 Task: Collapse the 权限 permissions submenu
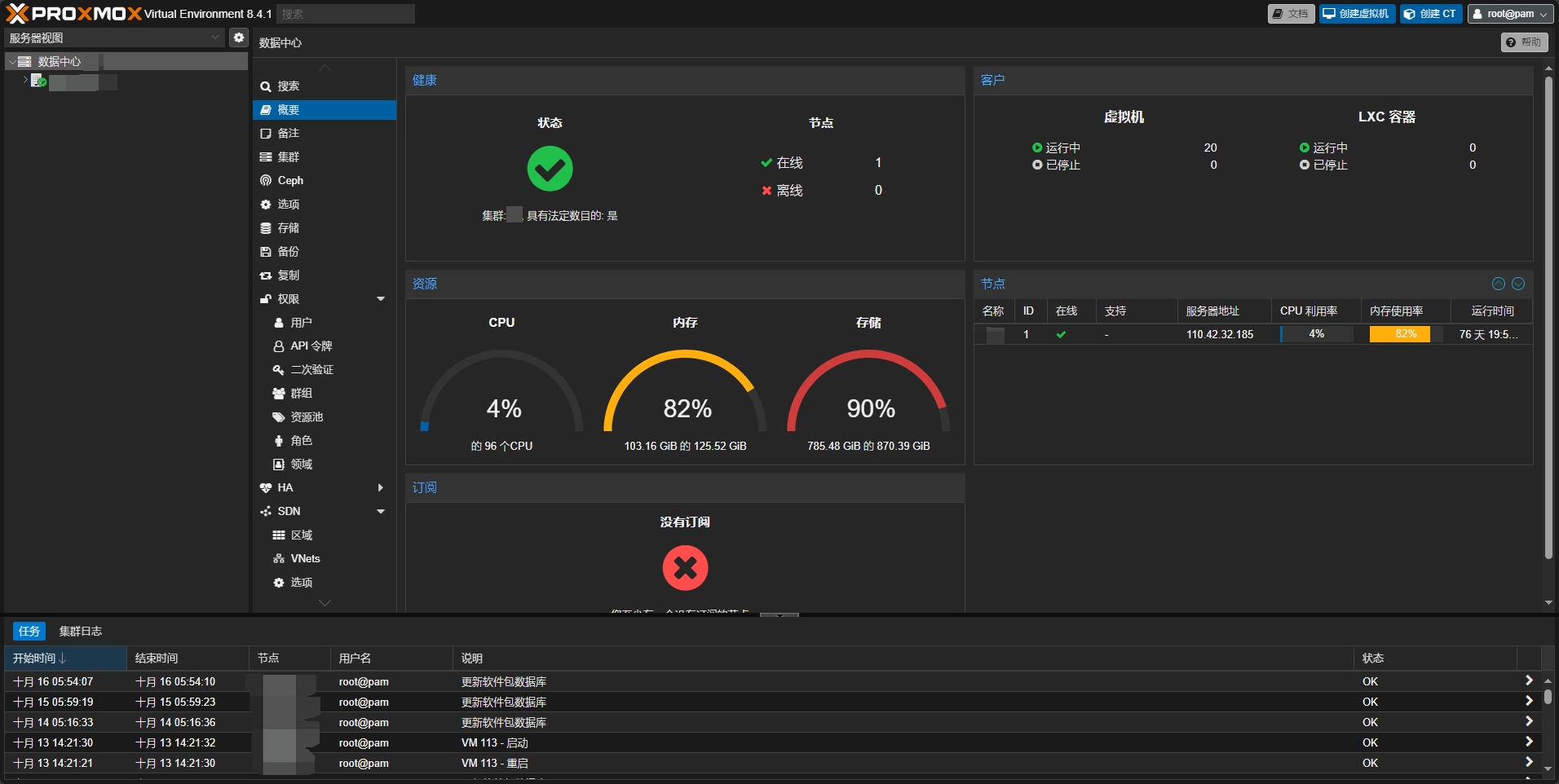point(380,299)
